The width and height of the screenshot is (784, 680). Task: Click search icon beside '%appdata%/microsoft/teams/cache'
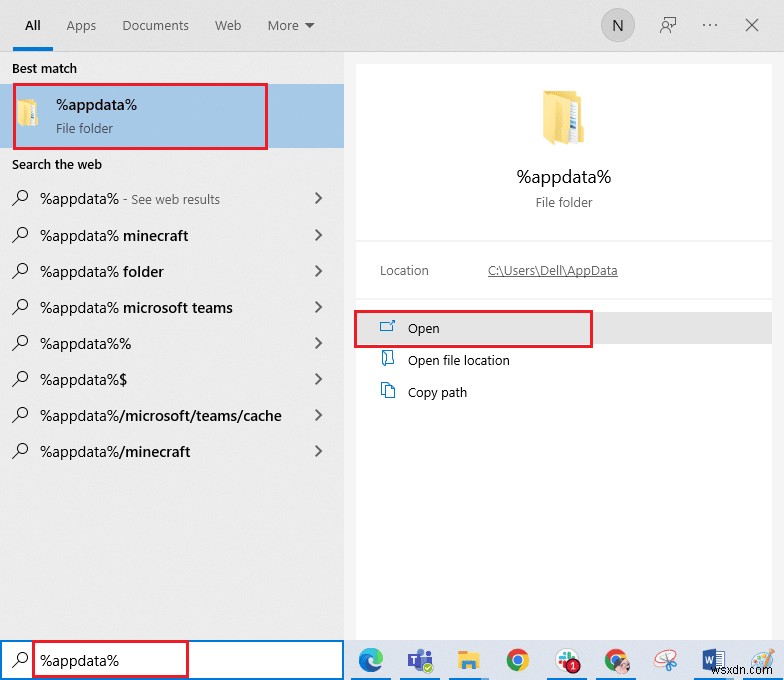click(x=20, y=414)
